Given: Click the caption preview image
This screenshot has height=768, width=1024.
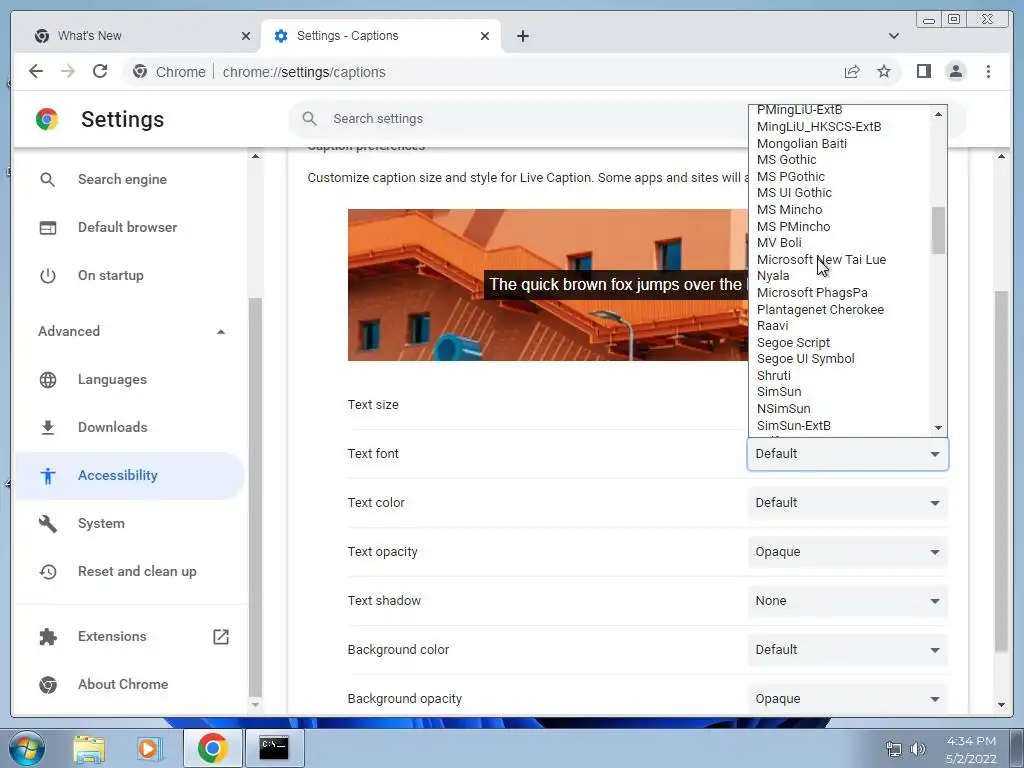Looking at the screenshot, I should pos(548,285).
